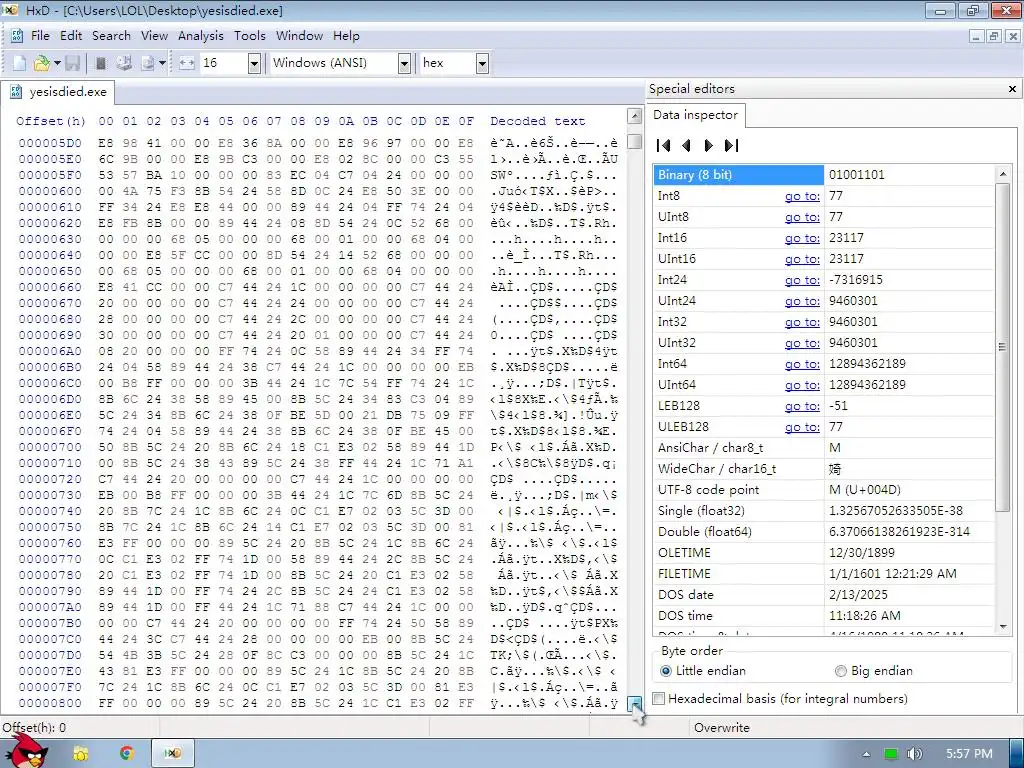Viewport: 1024px width, 768px height.
Task: Open the hex offset base dropdown
Action: tap(482, 63)
